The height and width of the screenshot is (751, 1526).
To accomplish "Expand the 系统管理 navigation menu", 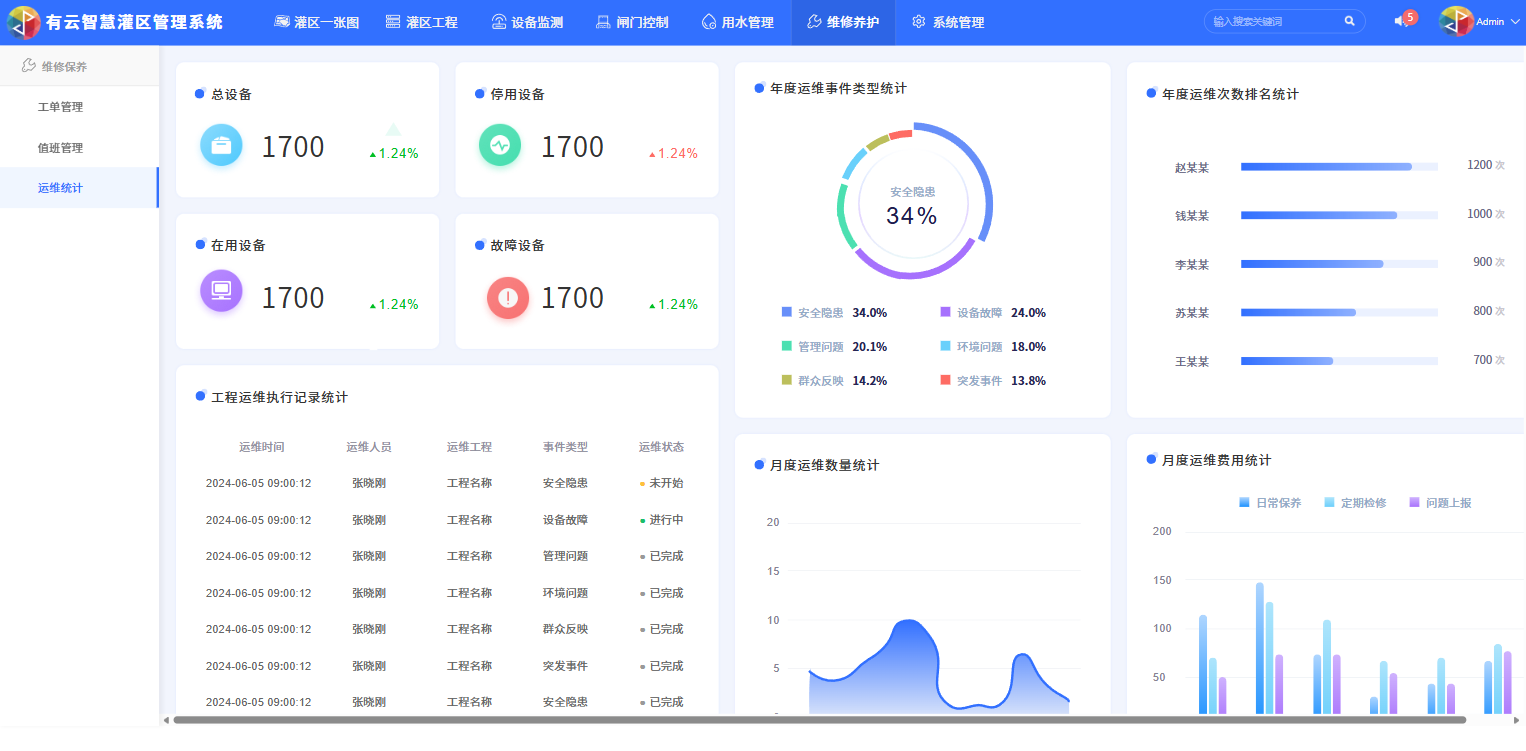I will coord(948,22).
